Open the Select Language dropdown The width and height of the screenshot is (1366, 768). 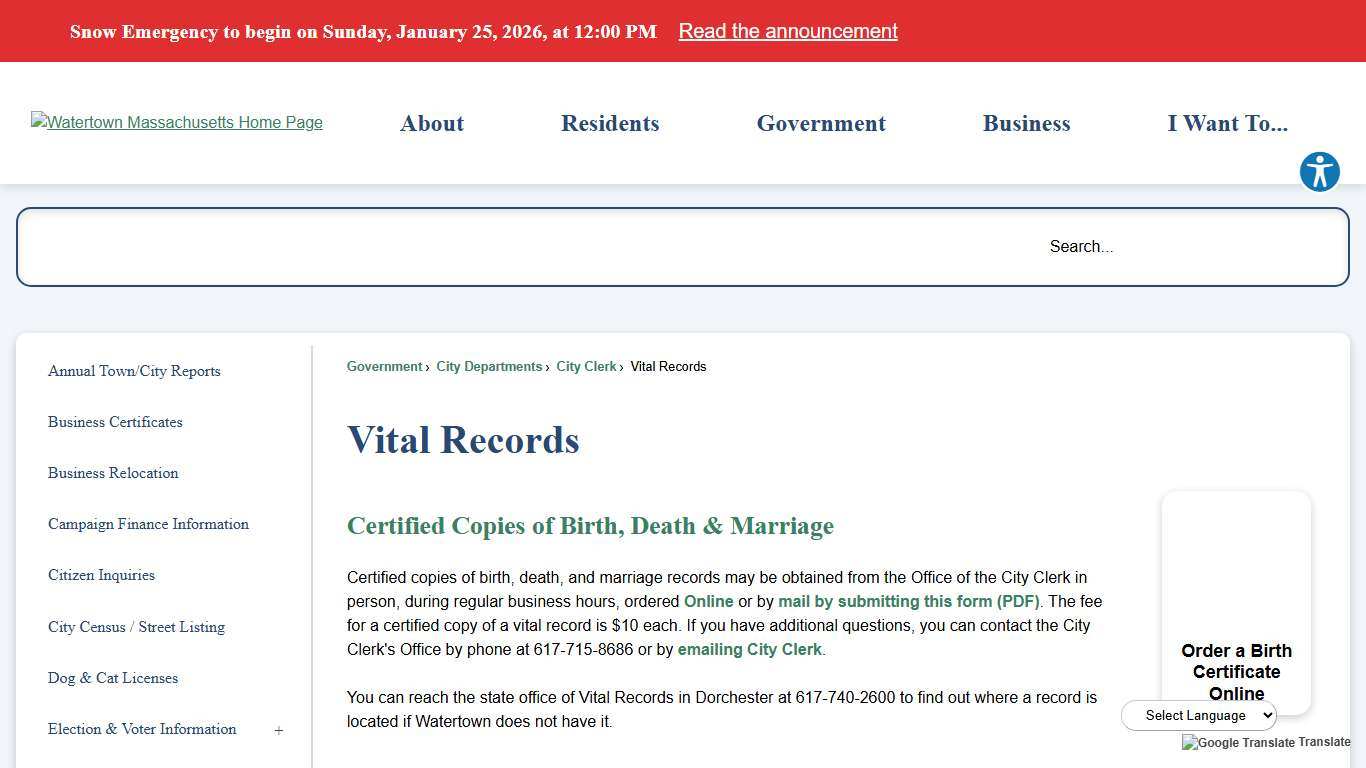1199,715
